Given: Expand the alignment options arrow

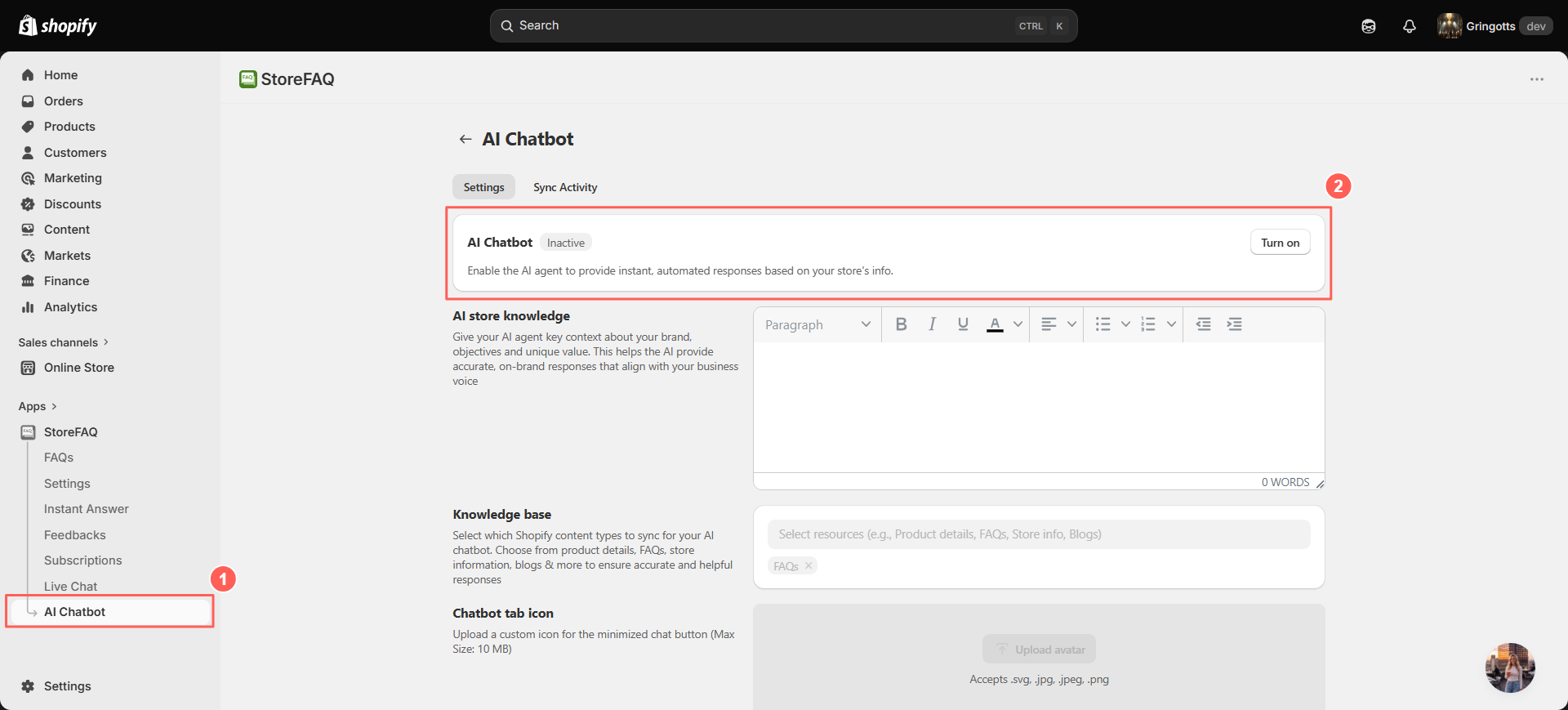Looking at the screenshot, I should point(1071,324).
